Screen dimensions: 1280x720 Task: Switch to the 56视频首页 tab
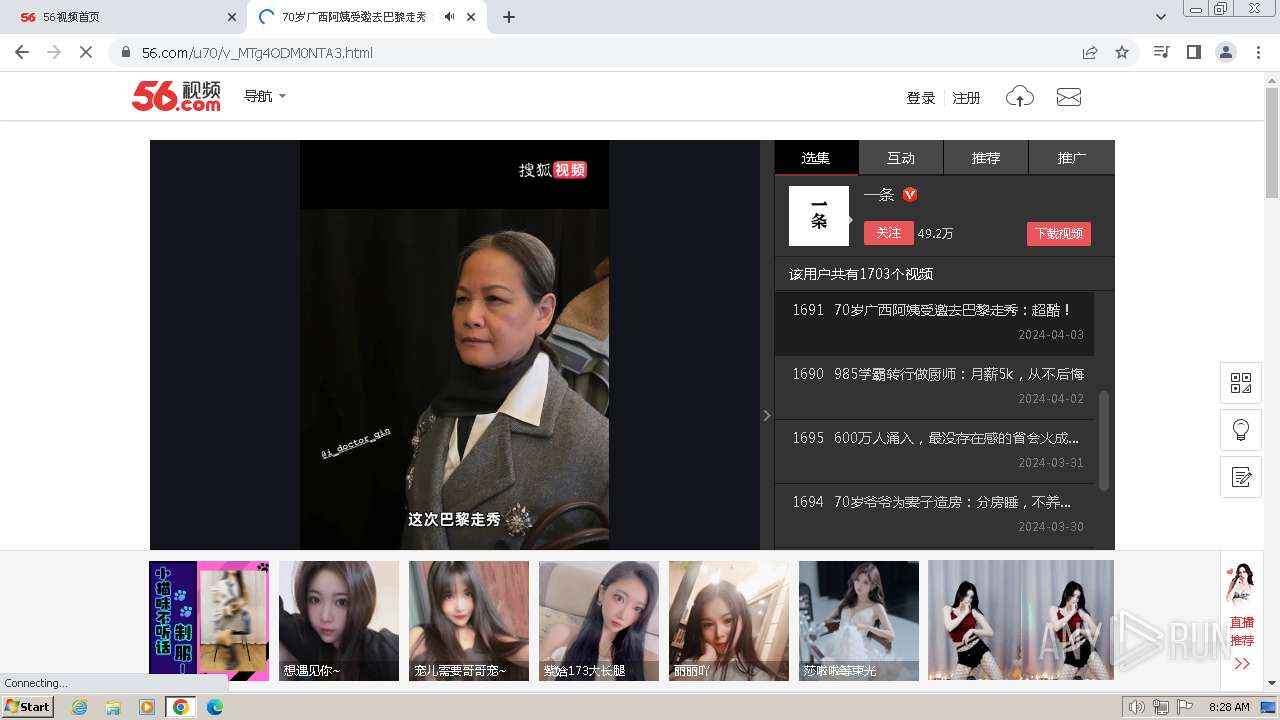pyautogui.click(x=125, y=17)
